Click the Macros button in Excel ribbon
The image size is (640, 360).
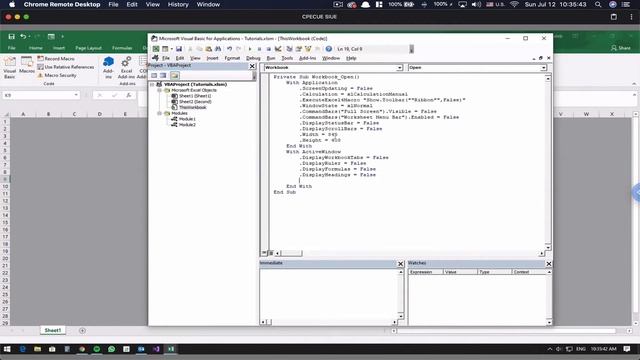click(27, 66)
